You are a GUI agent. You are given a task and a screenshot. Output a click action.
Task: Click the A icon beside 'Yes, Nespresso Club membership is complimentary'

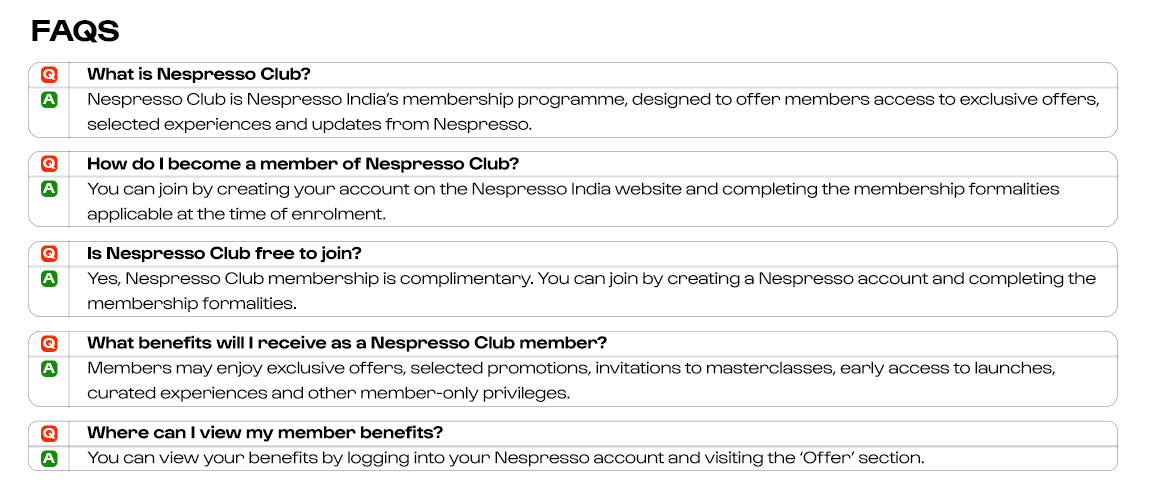(x=49, y=278)
